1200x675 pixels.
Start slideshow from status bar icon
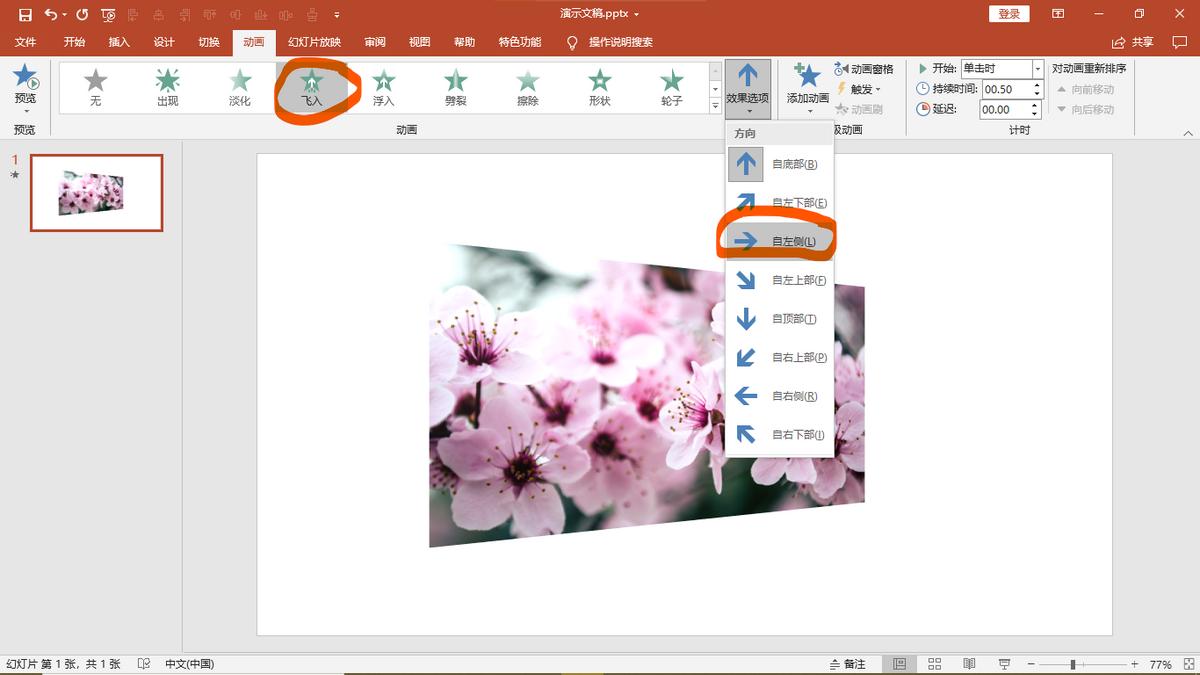(1004, 664)
